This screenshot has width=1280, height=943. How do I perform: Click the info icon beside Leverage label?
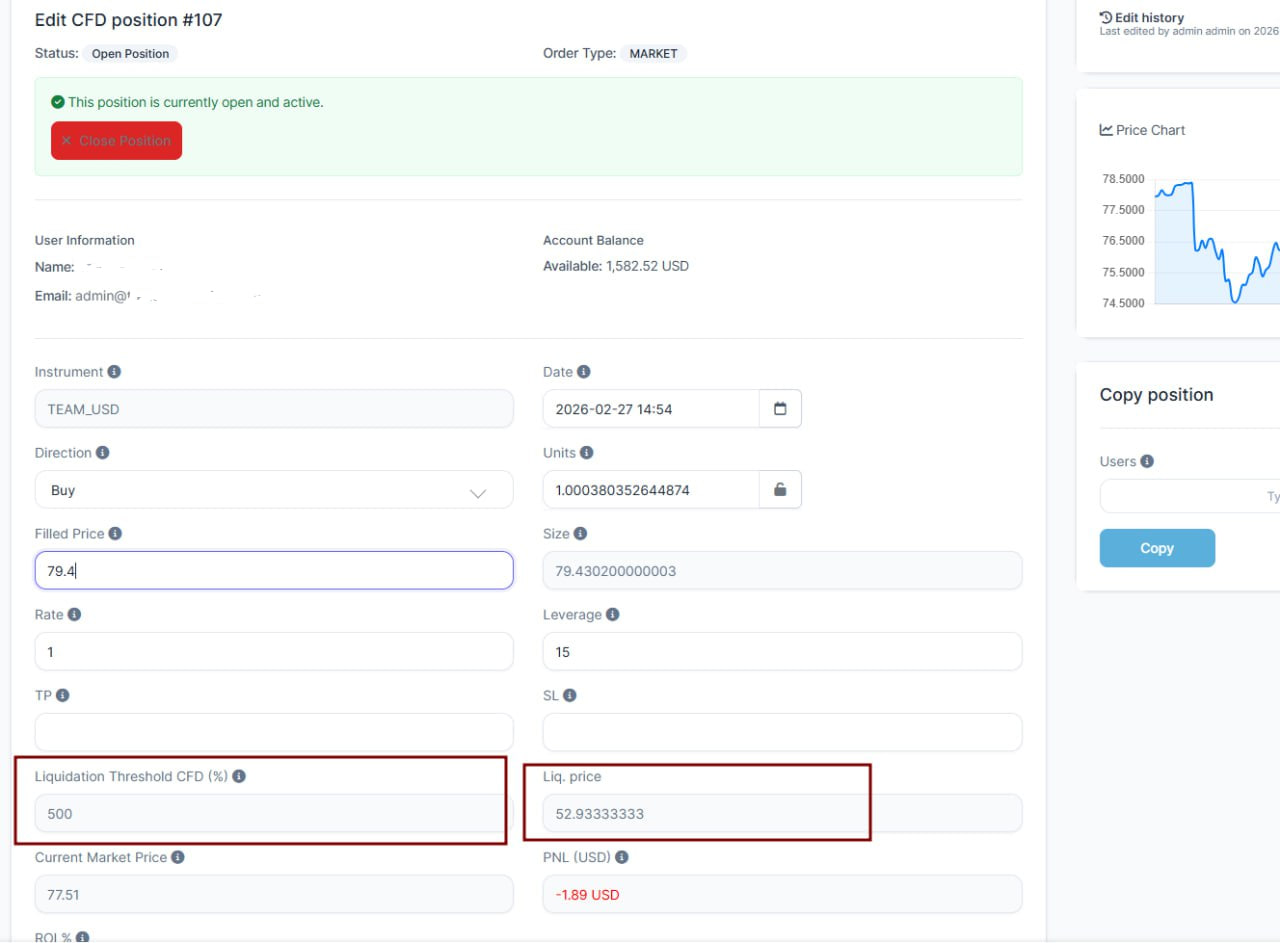(612, 615)
